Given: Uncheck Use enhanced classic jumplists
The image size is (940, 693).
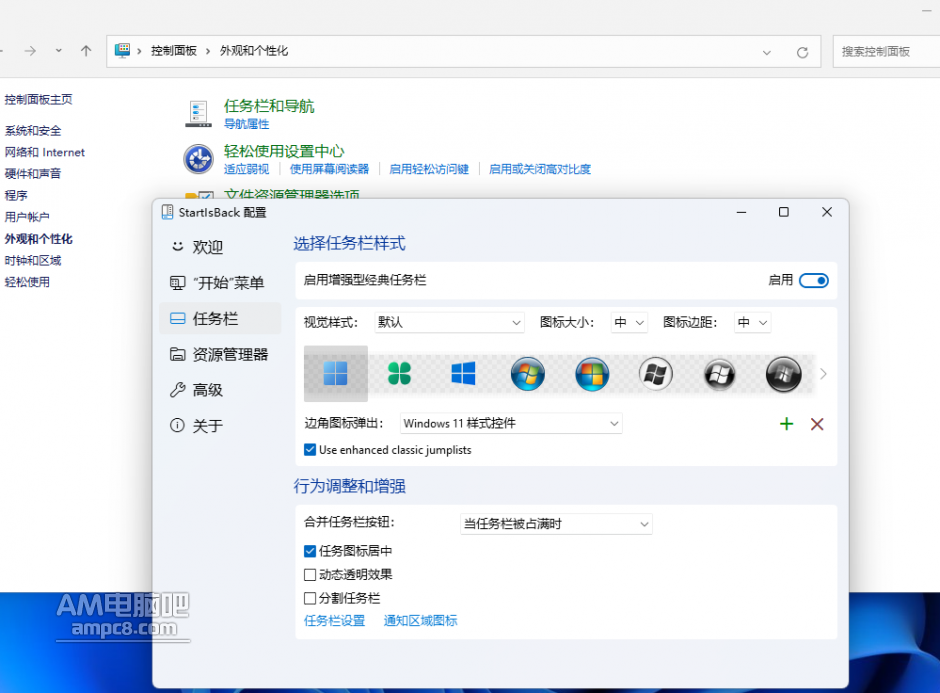Looking at the screenshot, I should [310, 450].
